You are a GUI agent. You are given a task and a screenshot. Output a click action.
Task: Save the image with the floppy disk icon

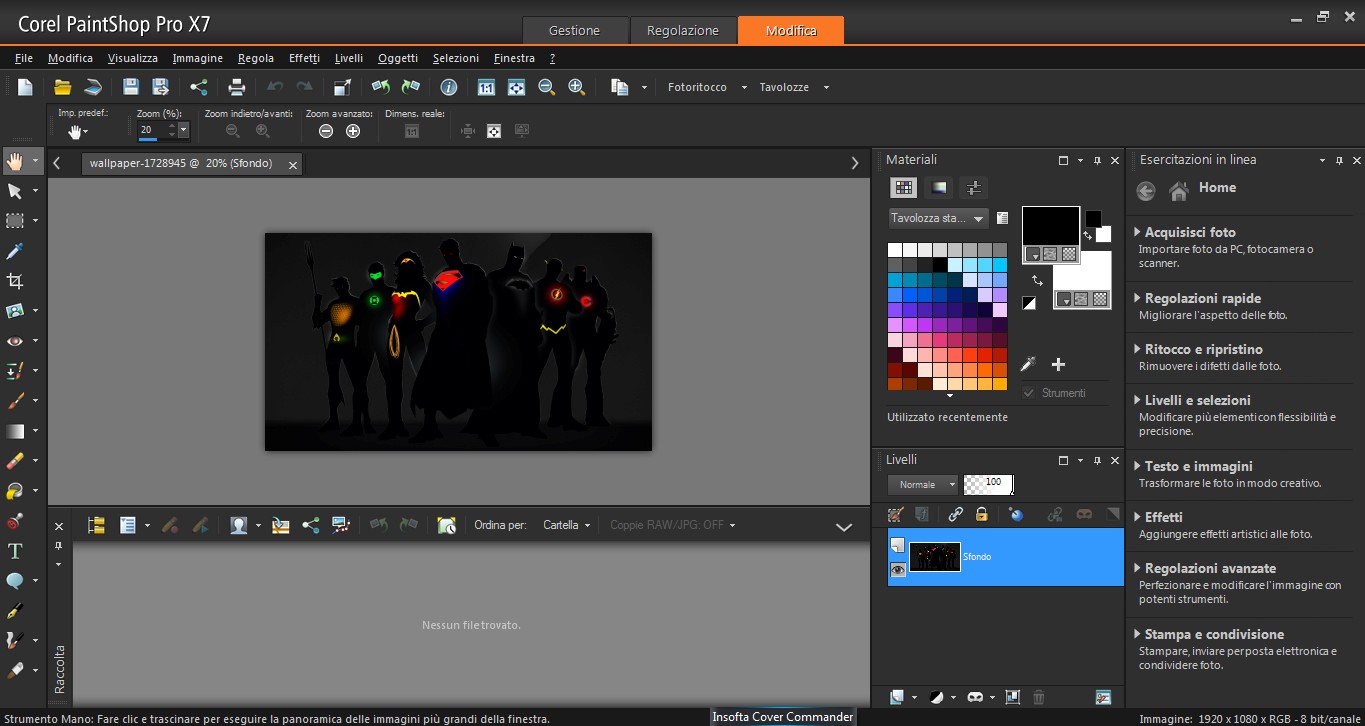(130, 87)
